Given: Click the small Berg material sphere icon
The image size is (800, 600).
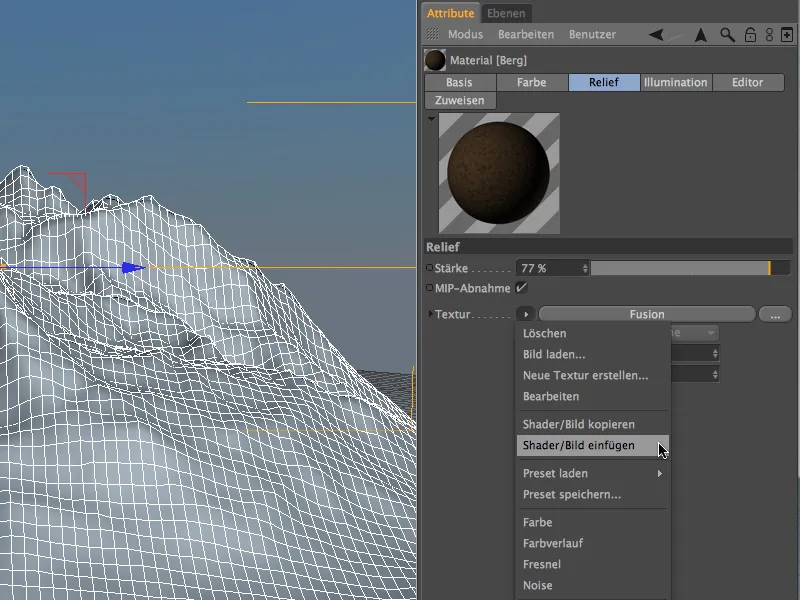Looking at the screenshot, I should (x=435, y=60).
